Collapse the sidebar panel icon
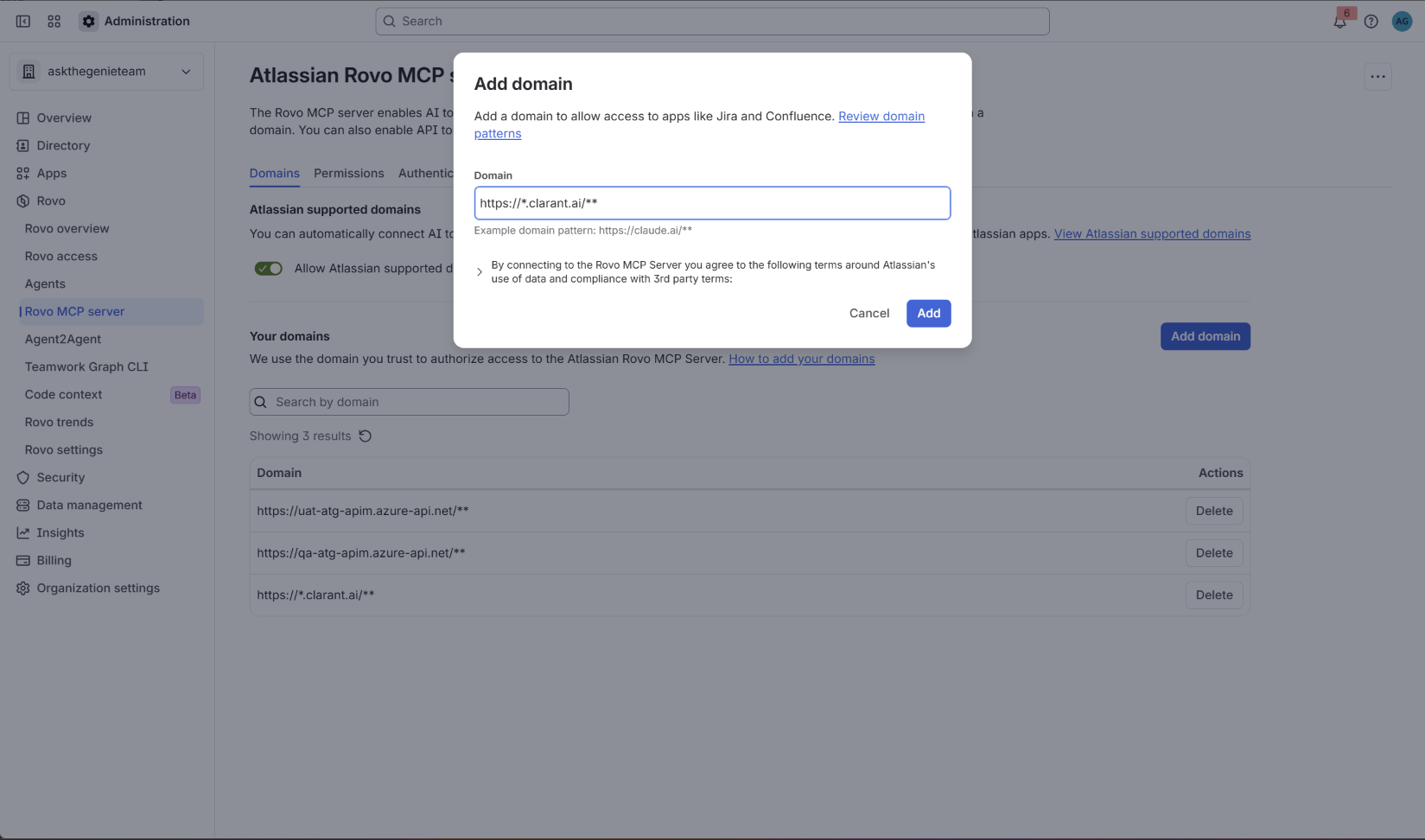 pos(23,21)
